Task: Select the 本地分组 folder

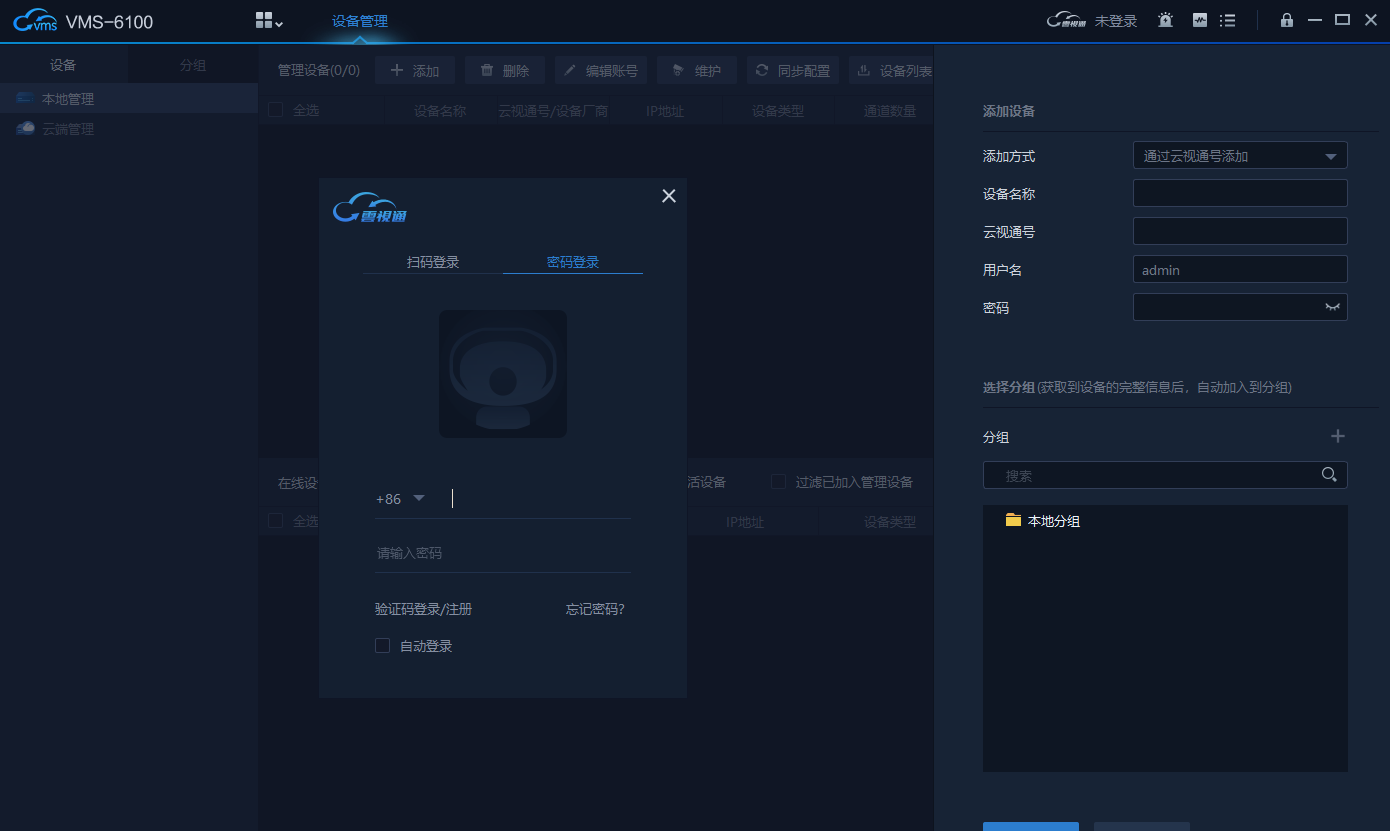Action: coord(1043,521)
